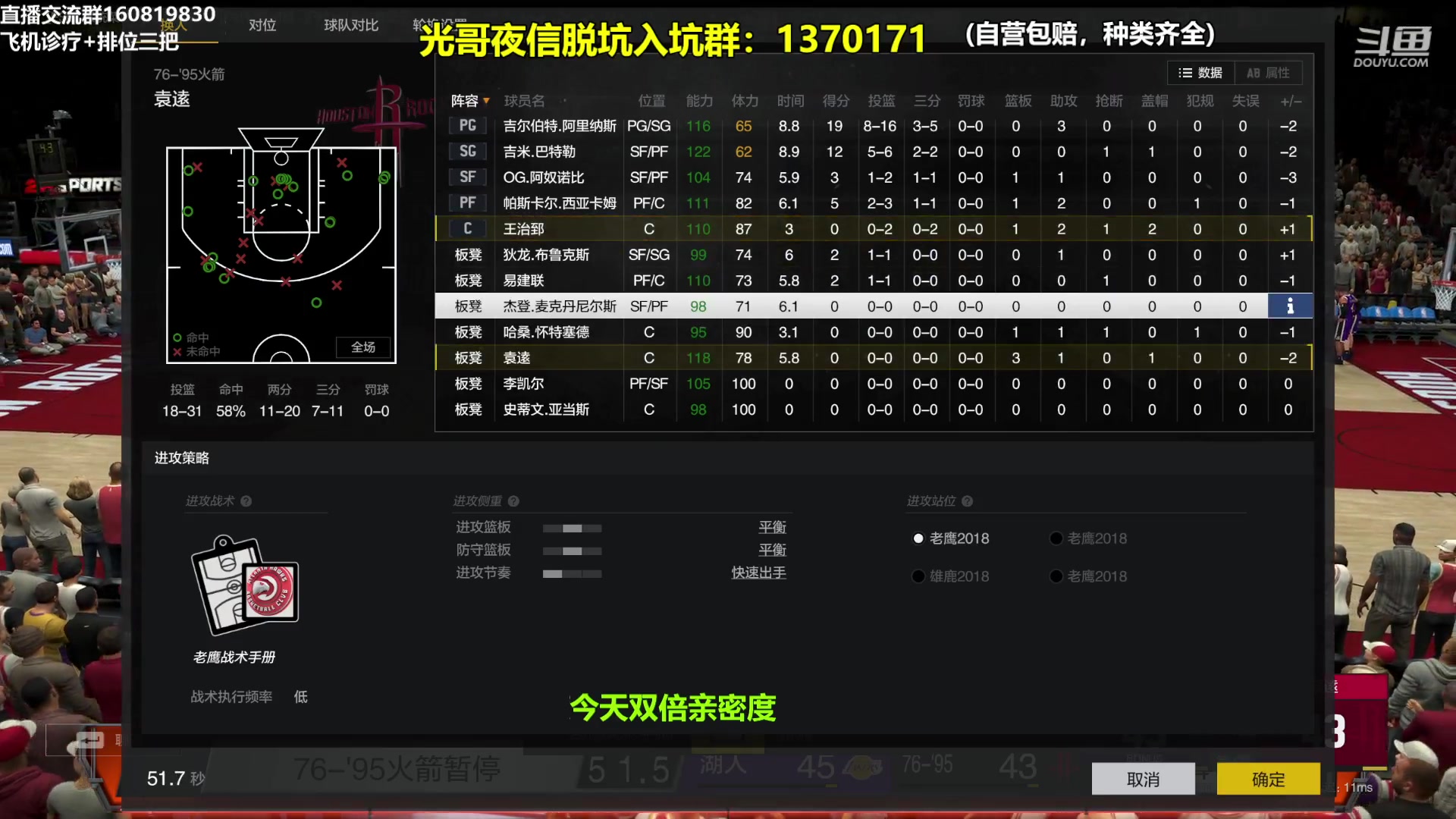
Task: Select the 雄鹿2018 positioning option
Action: coord(918,576)
